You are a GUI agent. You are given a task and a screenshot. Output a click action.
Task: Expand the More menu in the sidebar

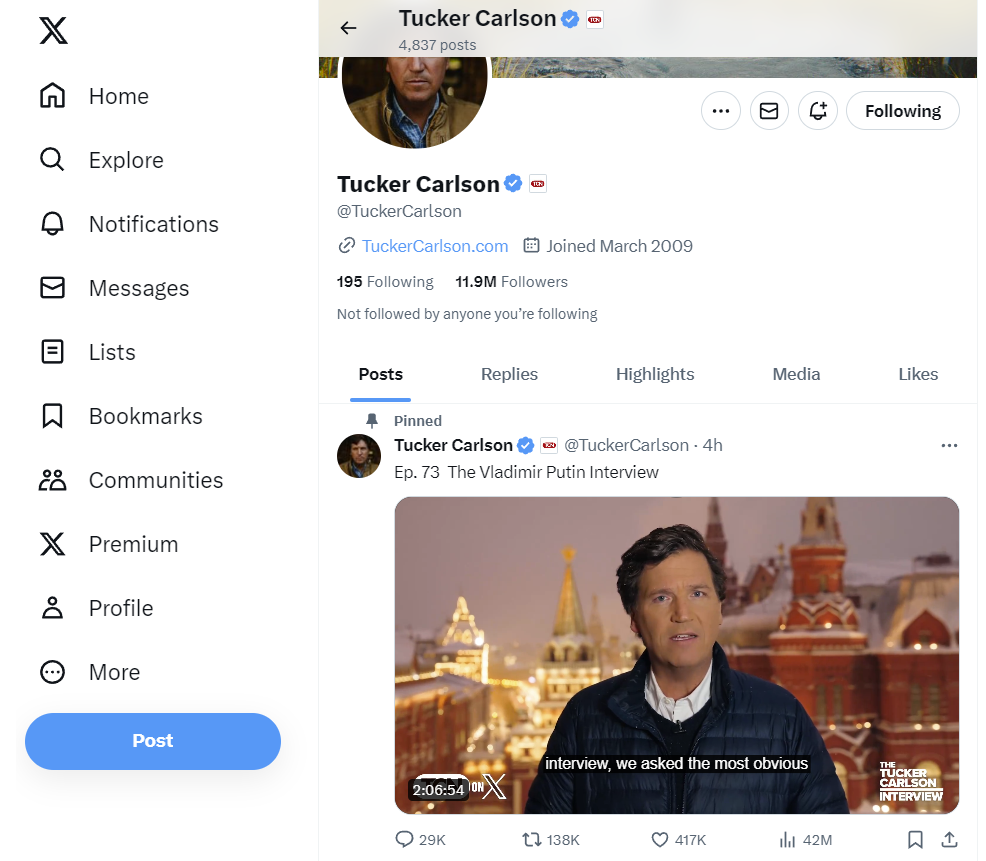click(x=90, y=672)
